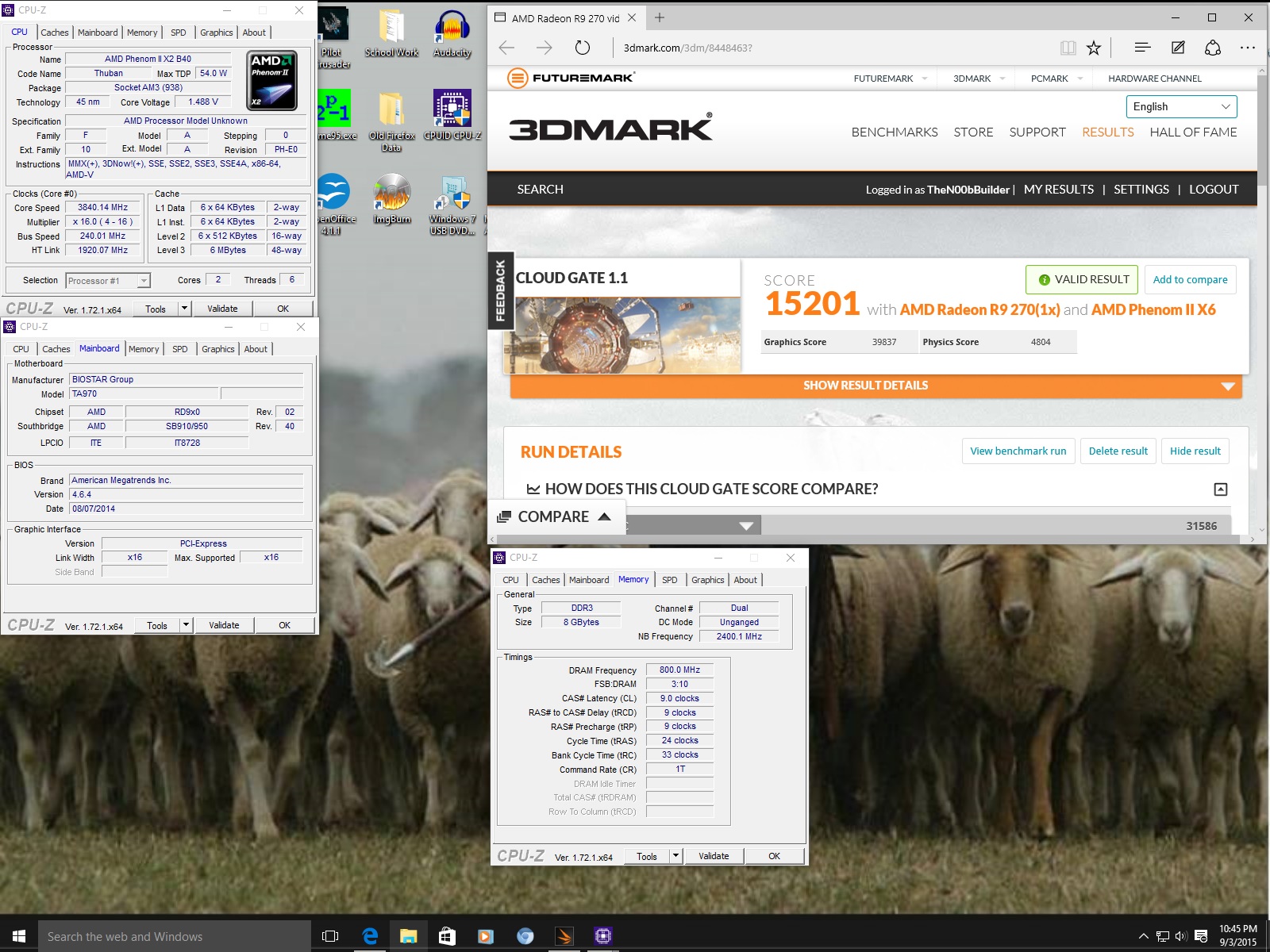1270x952 pixels.
Task: Open HARDWARE CHANNEL link
Action: (1155, 79)
